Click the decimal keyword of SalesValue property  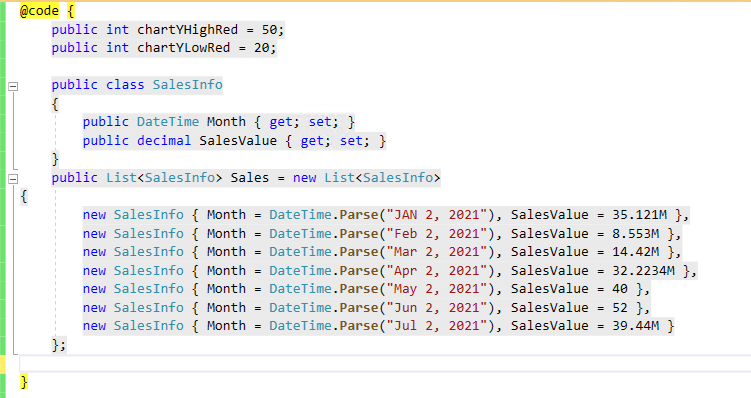tap(164, 141)
